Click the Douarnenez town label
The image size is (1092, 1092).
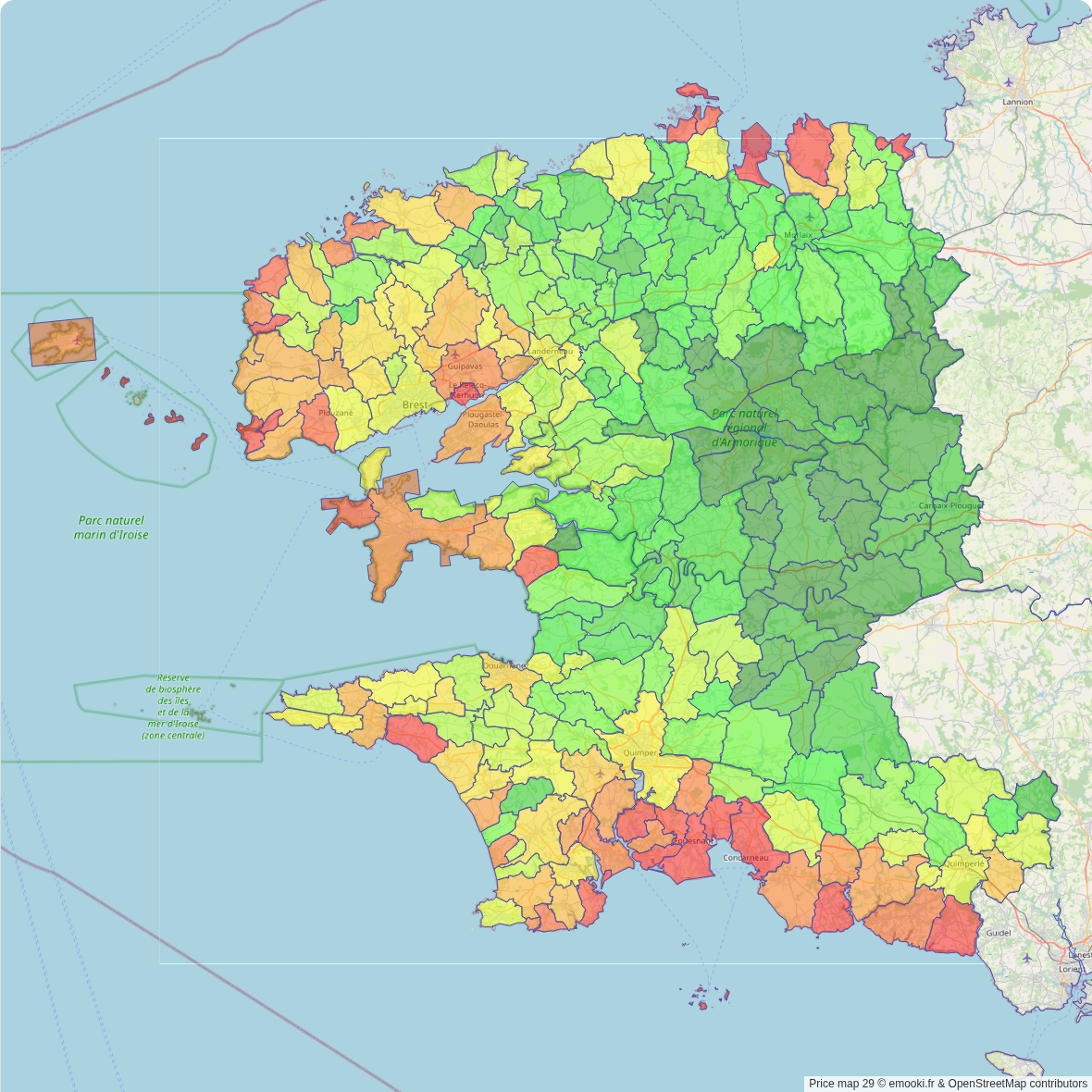pos(504,665)
